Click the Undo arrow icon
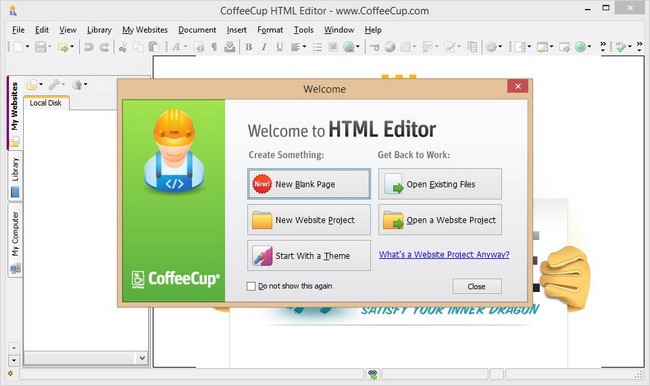 88,47
